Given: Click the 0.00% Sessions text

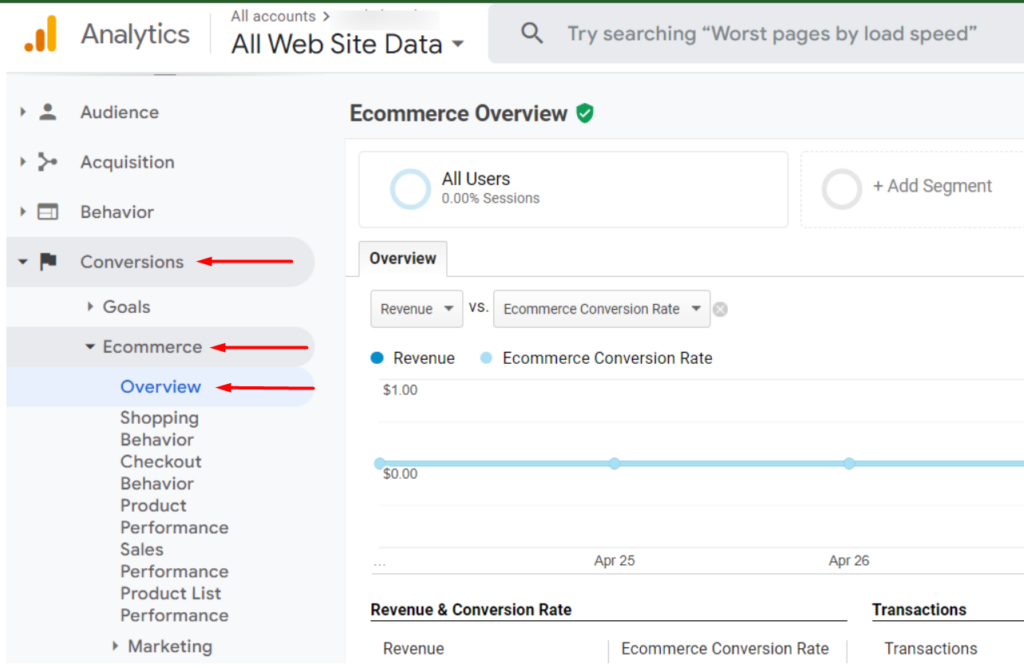Looking at the screenshot, I should pos(490,198).
